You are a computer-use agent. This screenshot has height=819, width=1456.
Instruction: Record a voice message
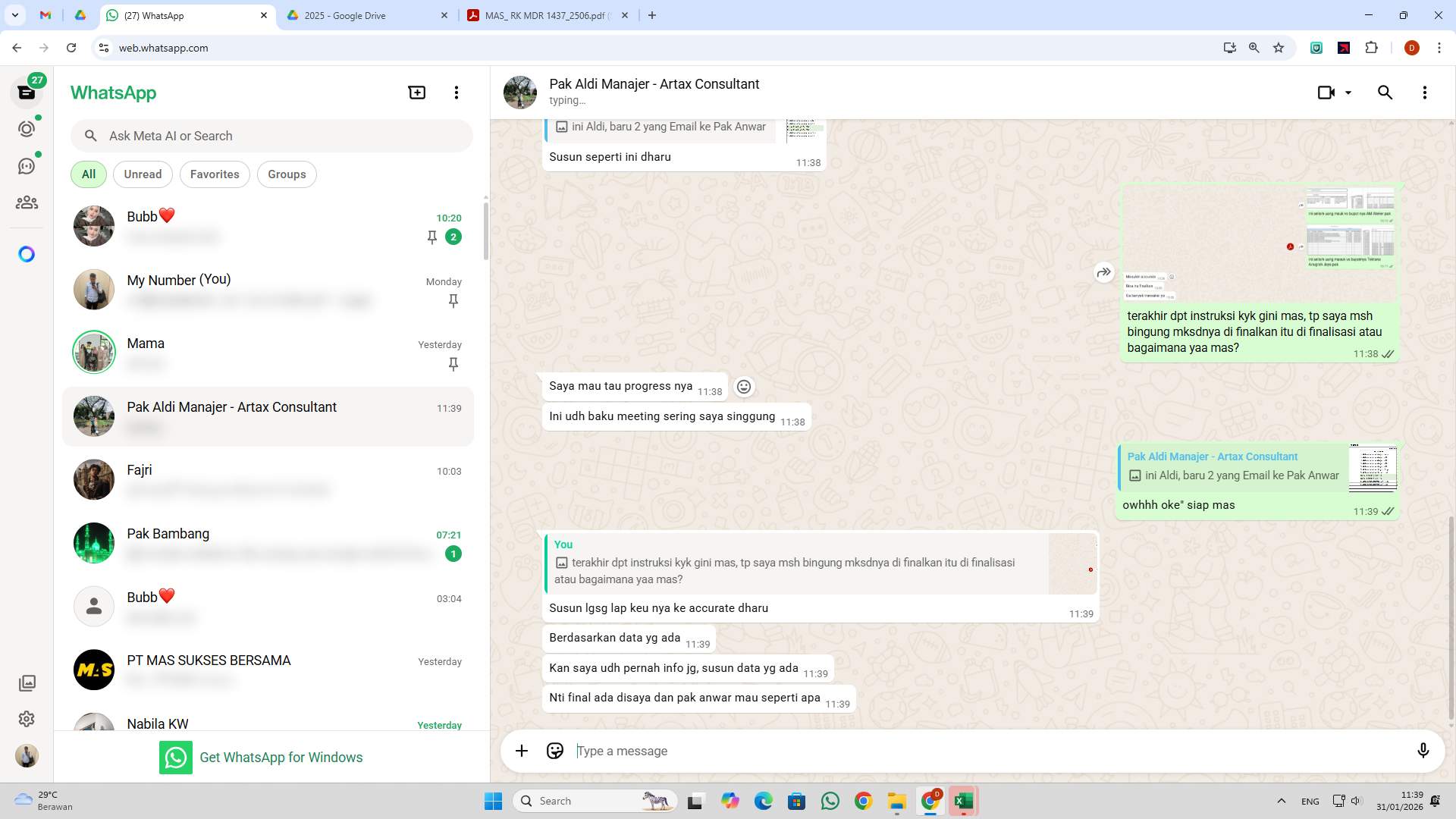click(x=1423, y=751)
